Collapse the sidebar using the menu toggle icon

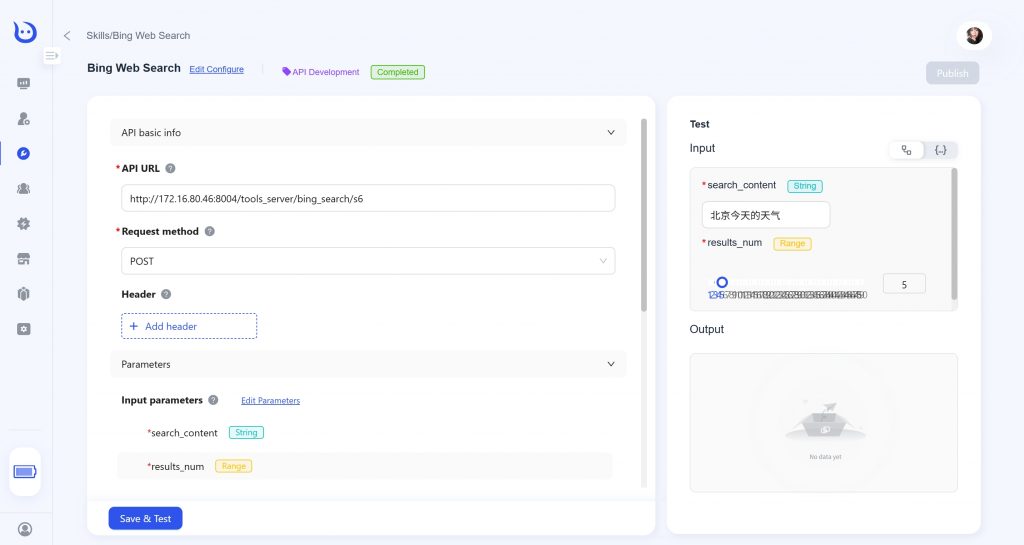51,56
